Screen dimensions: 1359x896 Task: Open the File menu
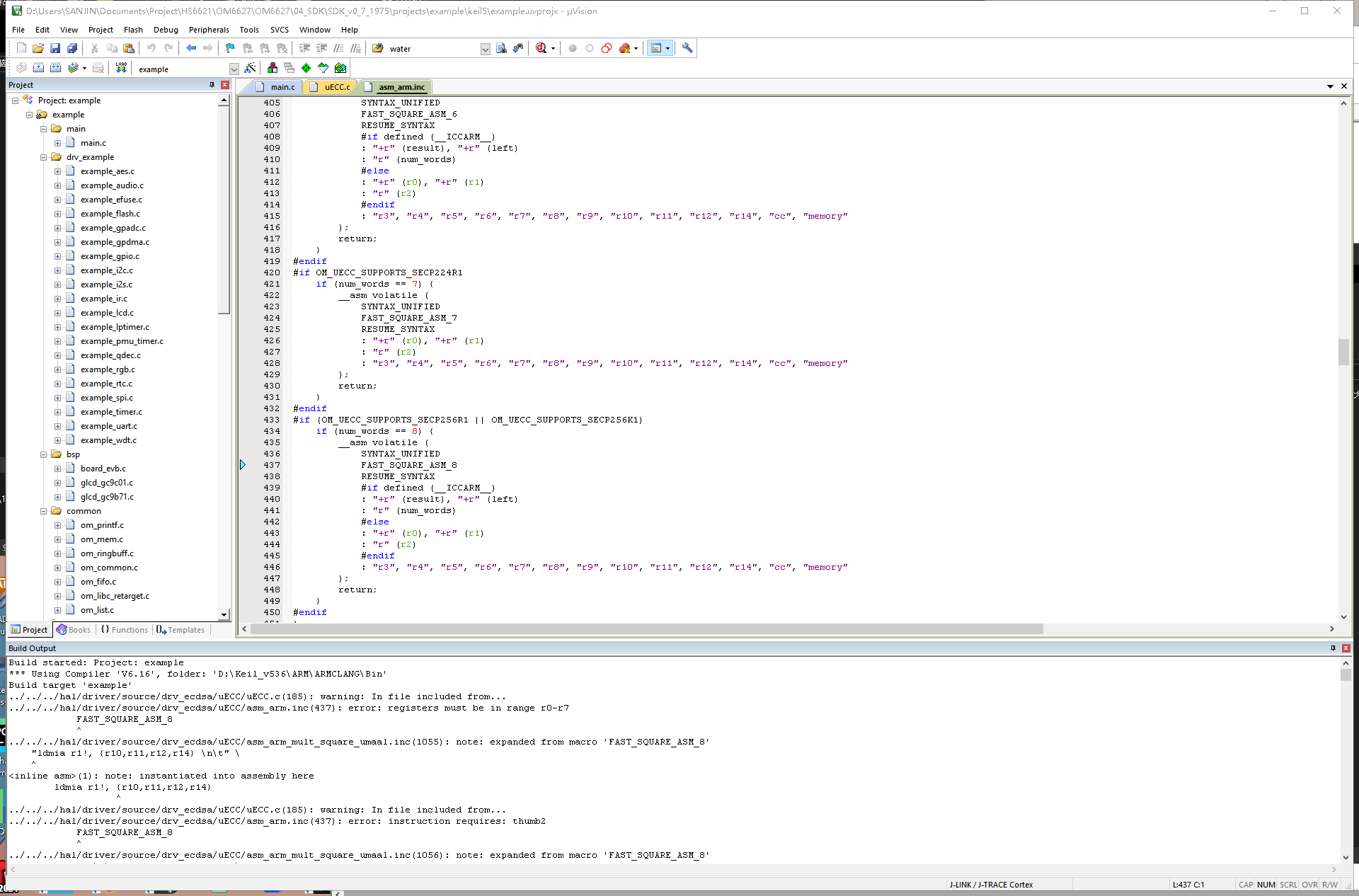tap(18, 30)
